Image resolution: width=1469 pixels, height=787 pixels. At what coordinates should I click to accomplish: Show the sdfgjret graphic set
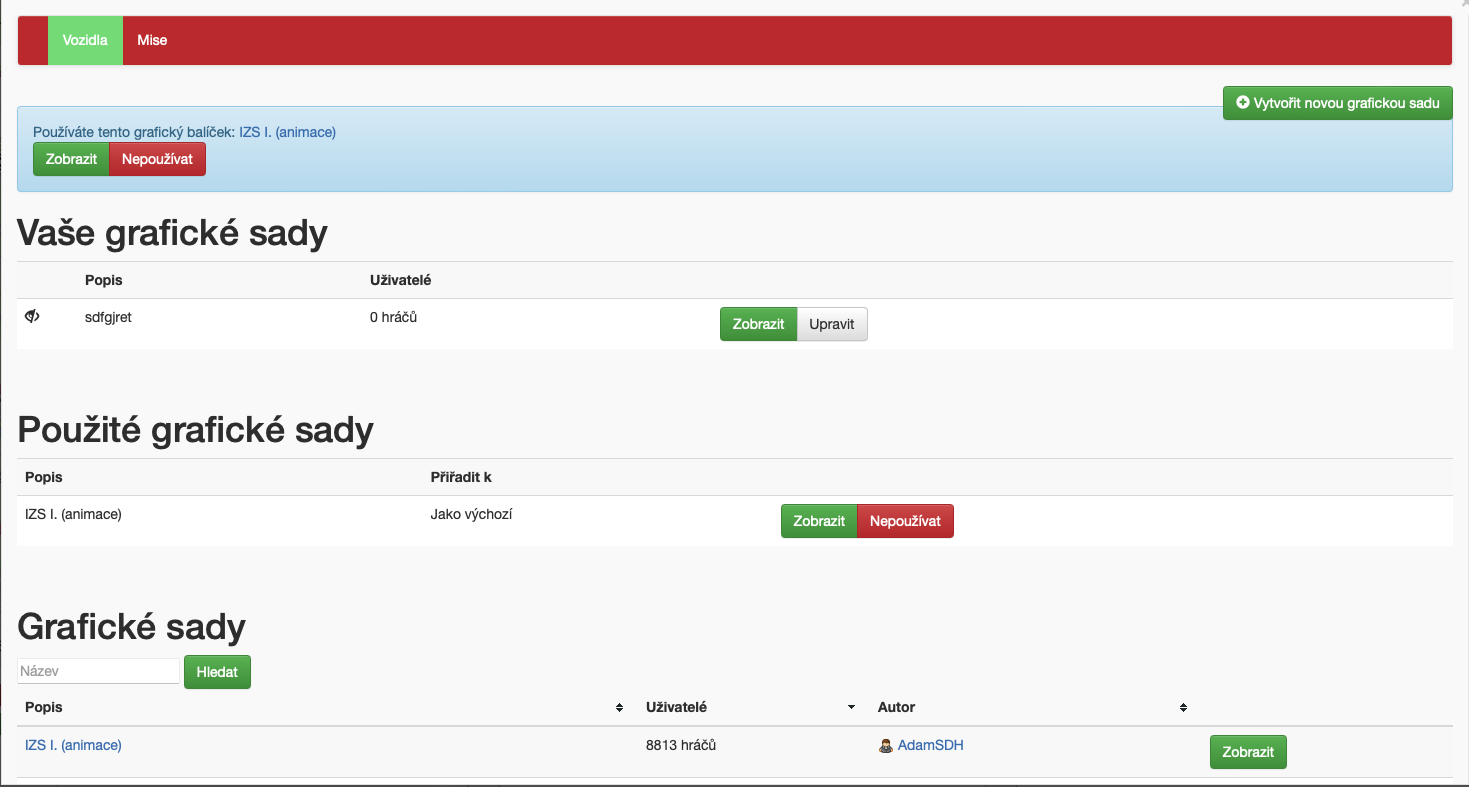click(x=758, y=324)
